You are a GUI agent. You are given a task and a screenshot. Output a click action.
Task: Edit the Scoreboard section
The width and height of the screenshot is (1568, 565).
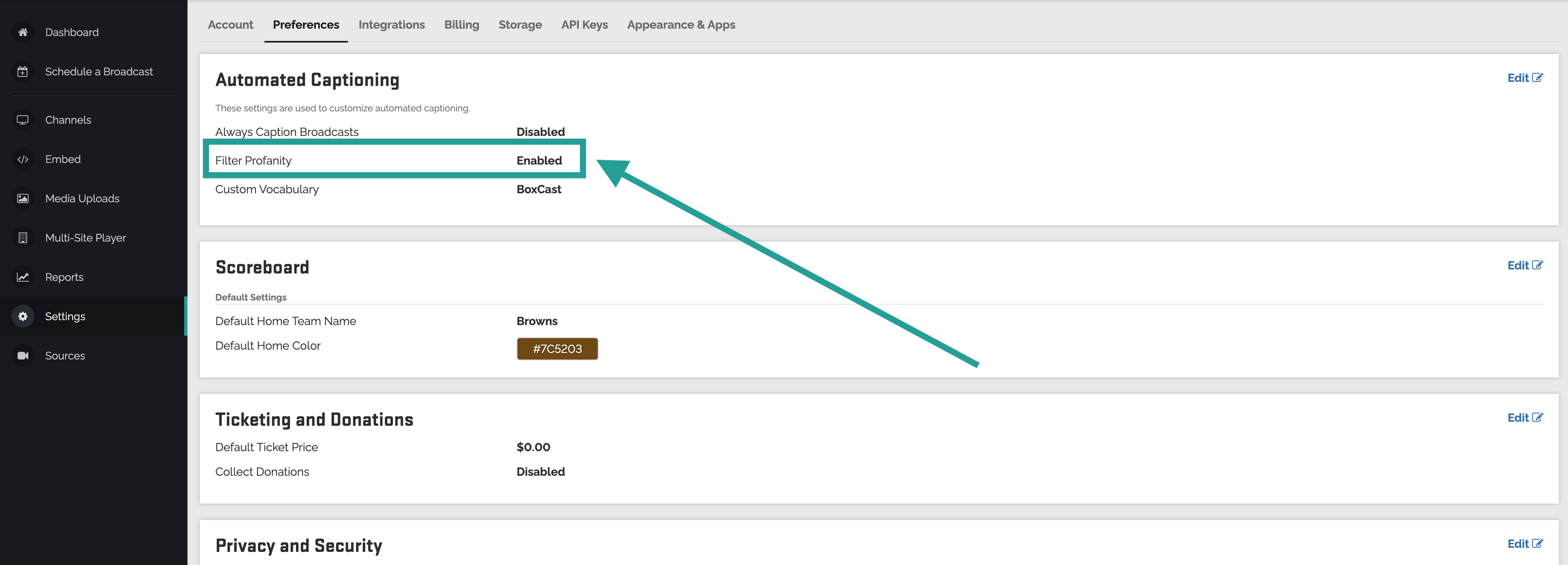1524,265
